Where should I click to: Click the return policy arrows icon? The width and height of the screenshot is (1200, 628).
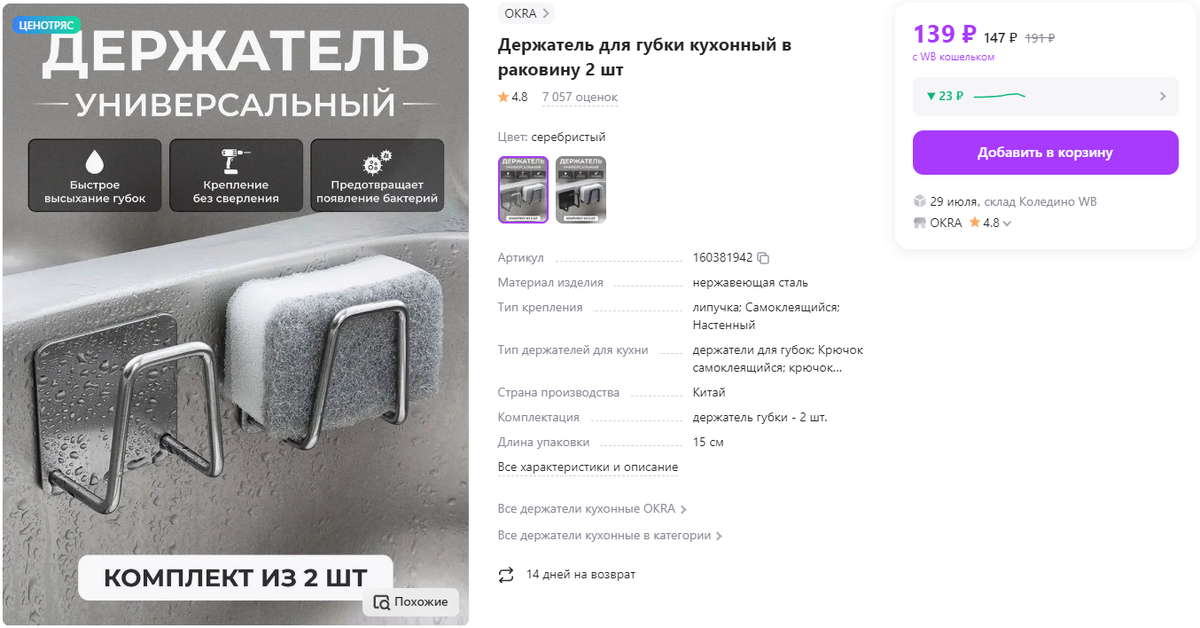[x=506, y=575]
